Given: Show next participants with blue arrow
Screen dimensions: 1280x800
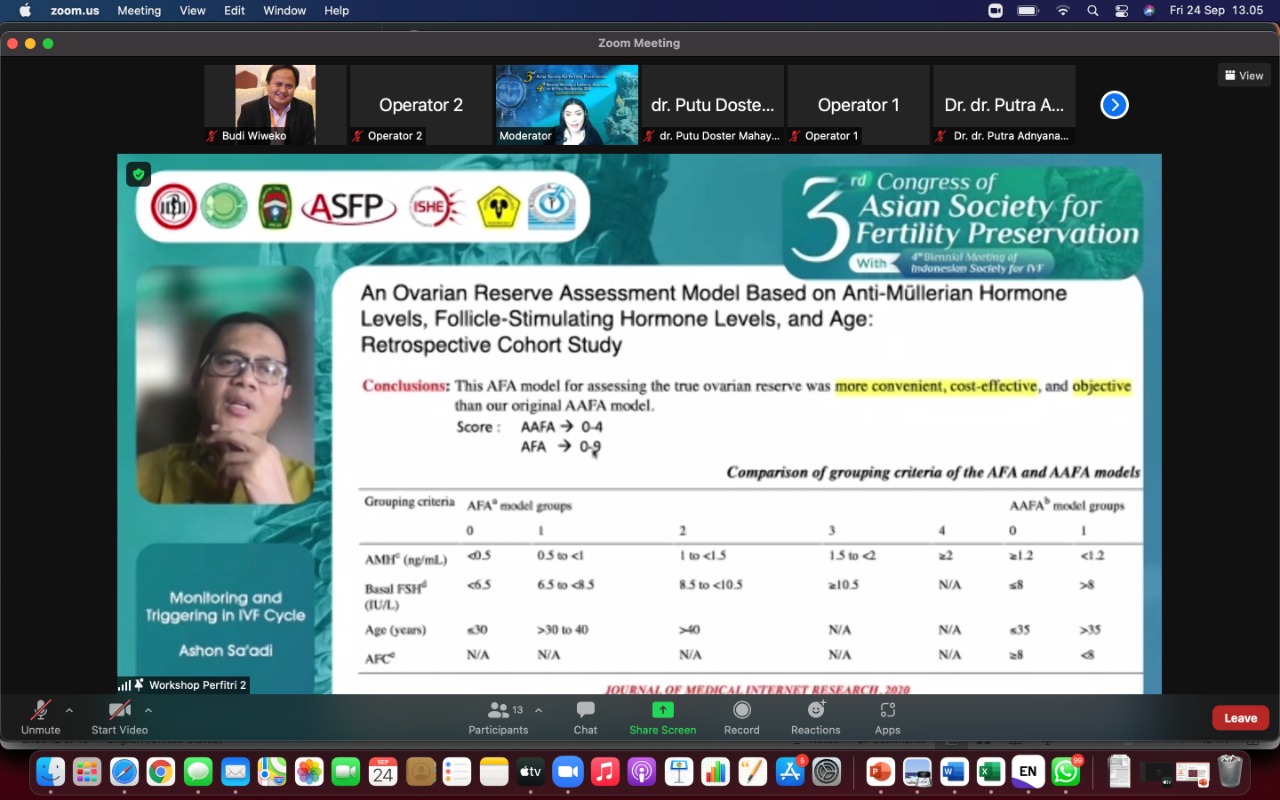Looking at the screenshot, I should 1114,105.
